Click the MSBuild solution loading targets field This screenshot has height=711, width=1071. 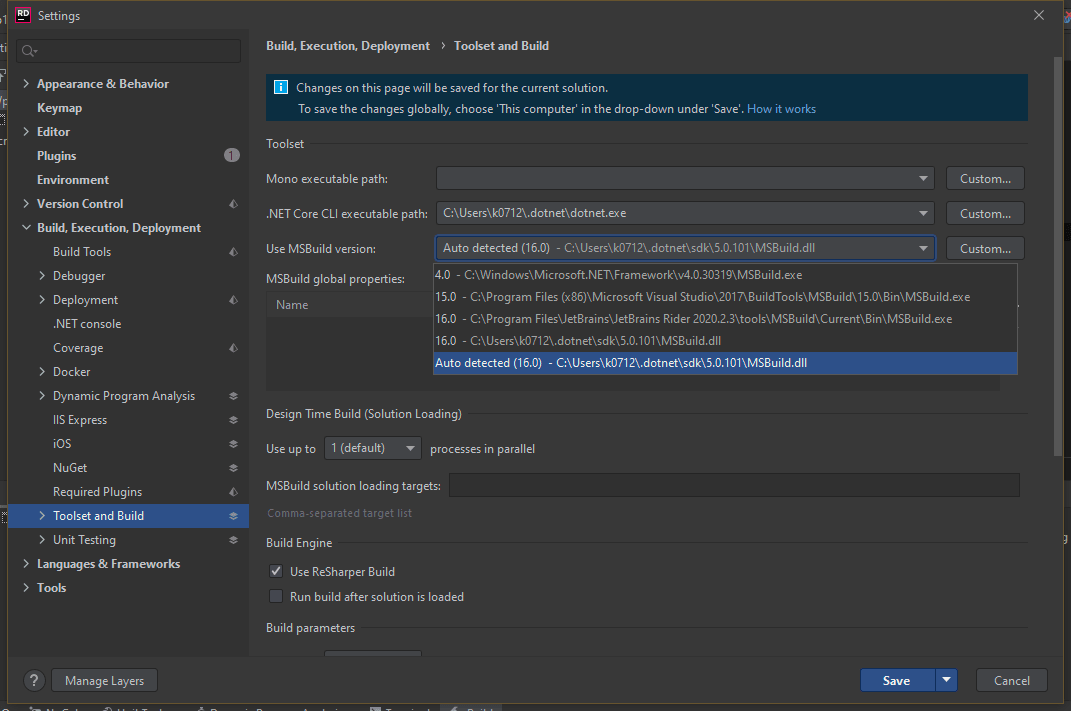734,486
